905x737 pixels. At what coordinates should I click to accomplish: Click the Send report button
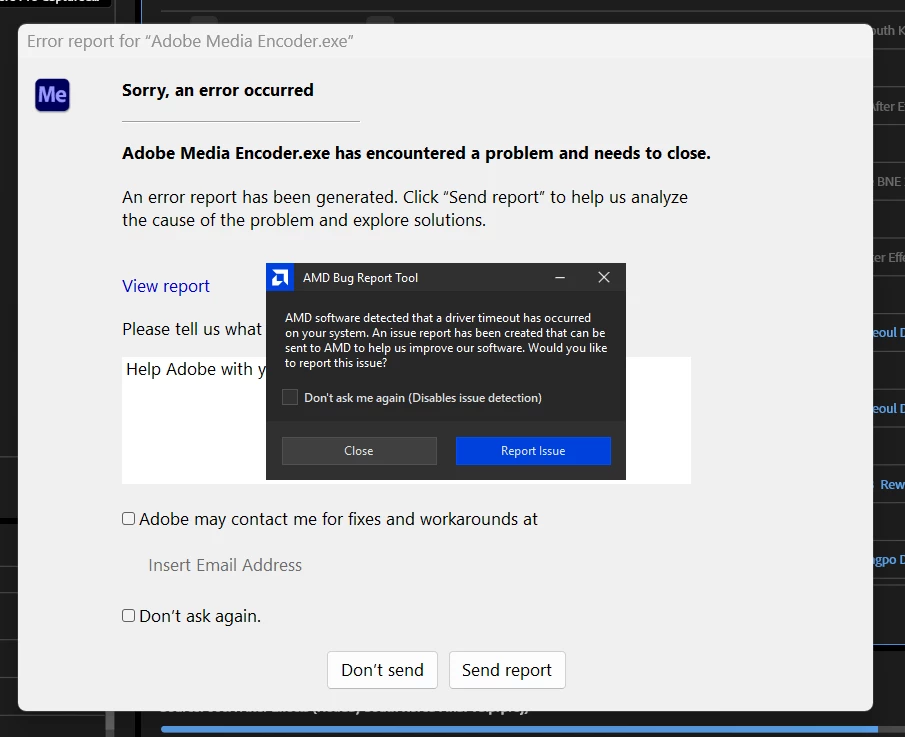point(507,670)
